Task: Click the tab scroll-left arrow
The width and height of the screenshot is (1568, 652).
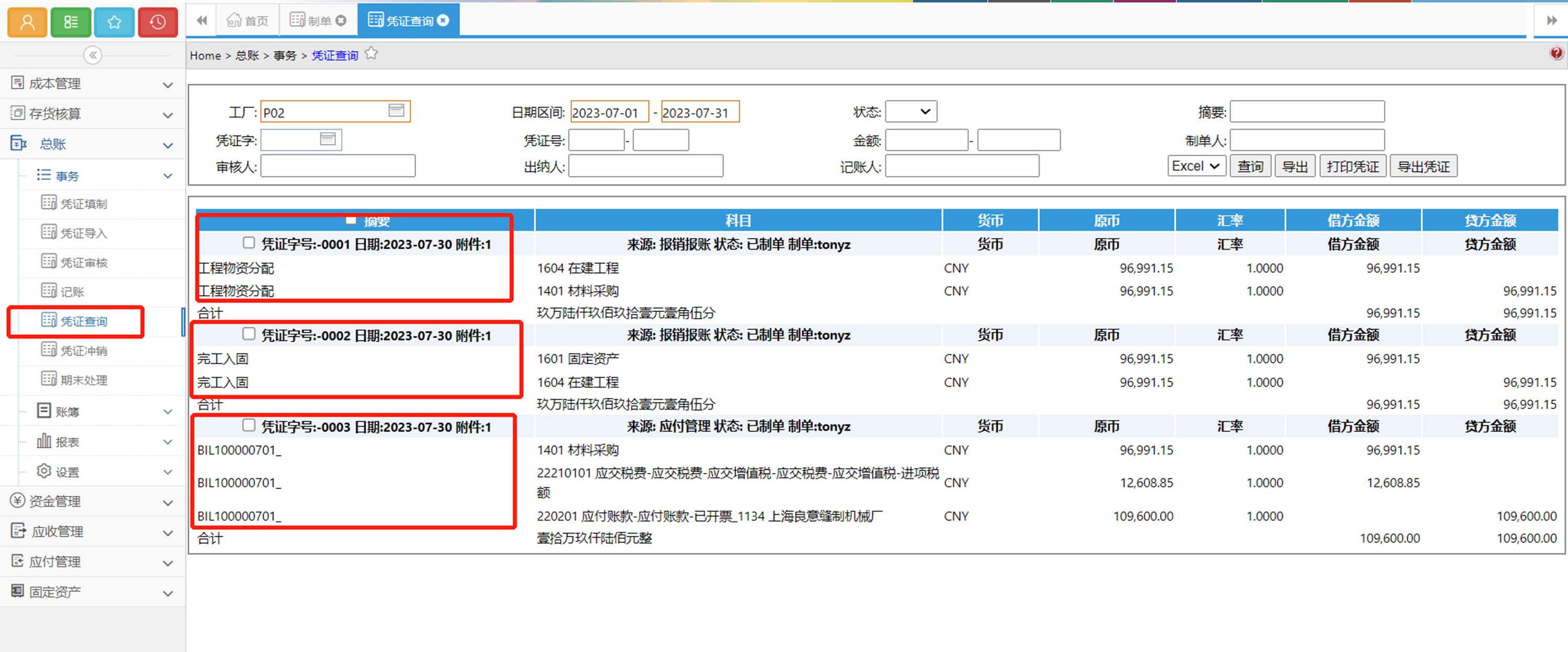Action: (202, 21)
